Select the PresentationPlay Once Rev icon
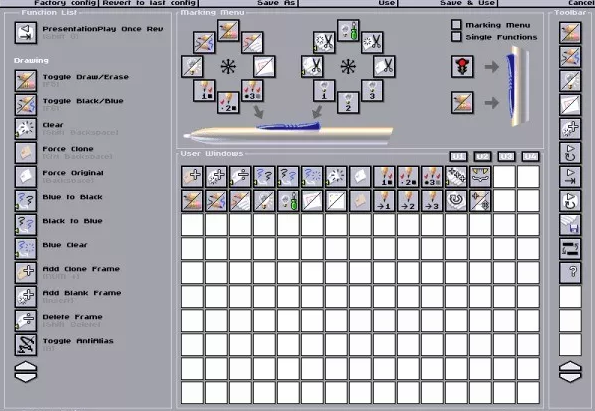This screenshot has height=411, width=595. click(x=26, y=33)
